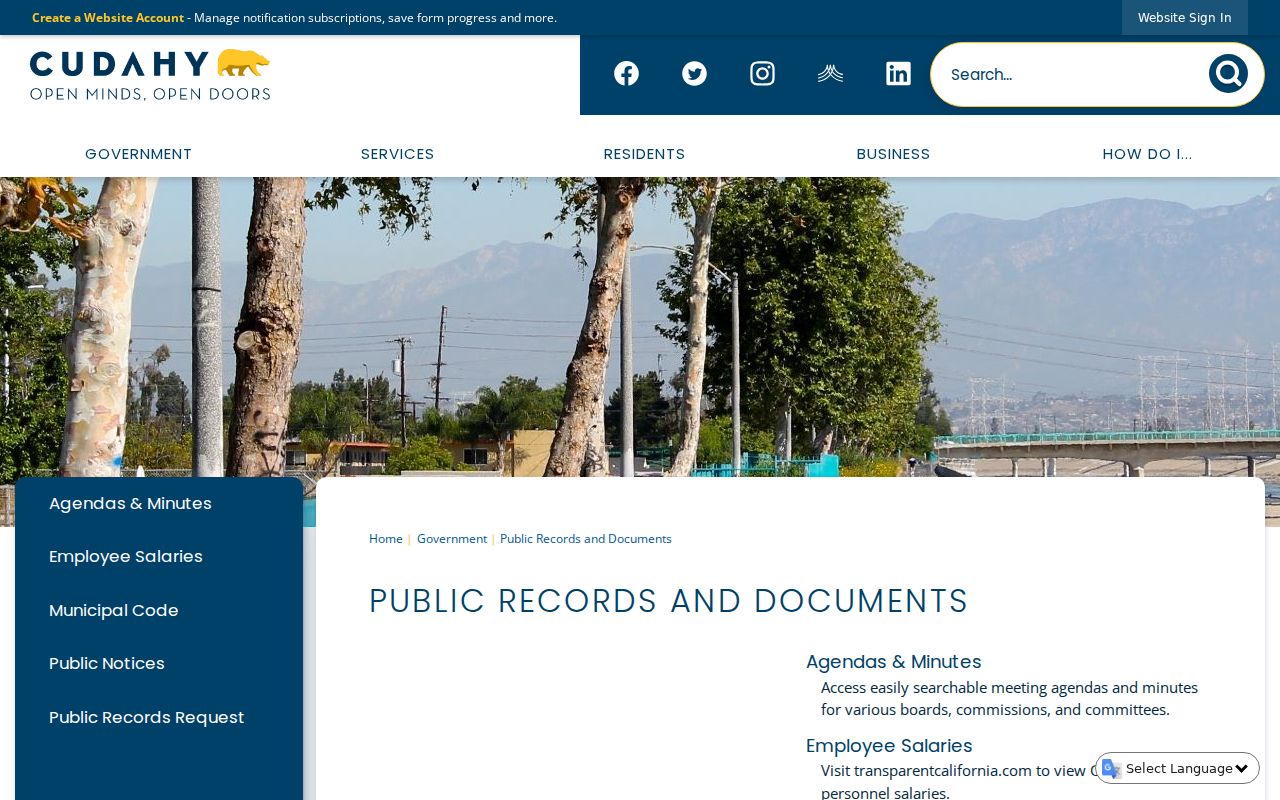
Task: Click the magnifying glass search button
Action: tap(1228, 74)
